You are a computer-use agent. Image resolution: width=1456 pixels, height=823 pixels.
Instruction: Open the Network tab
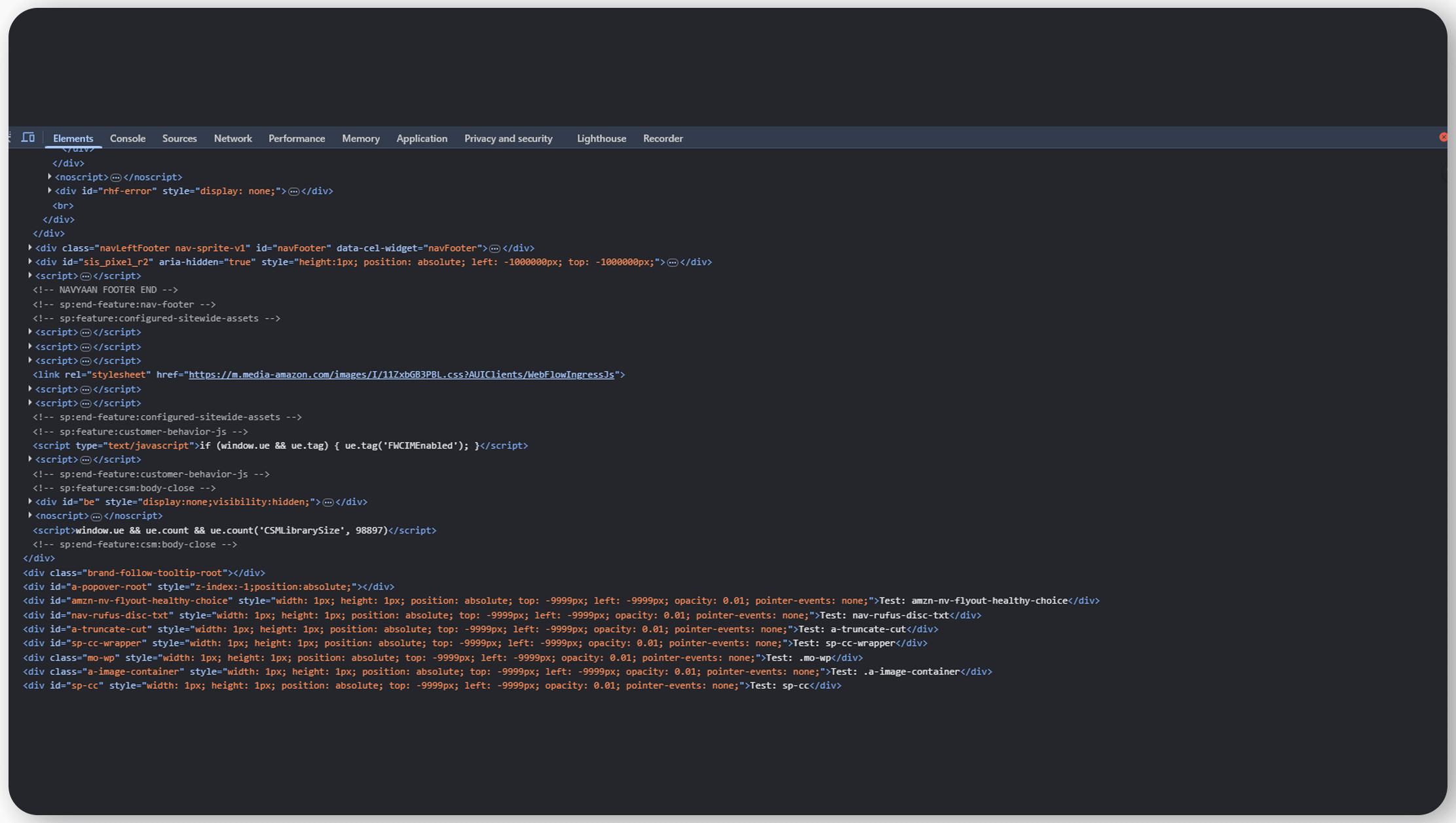click(x=233, y=138)
